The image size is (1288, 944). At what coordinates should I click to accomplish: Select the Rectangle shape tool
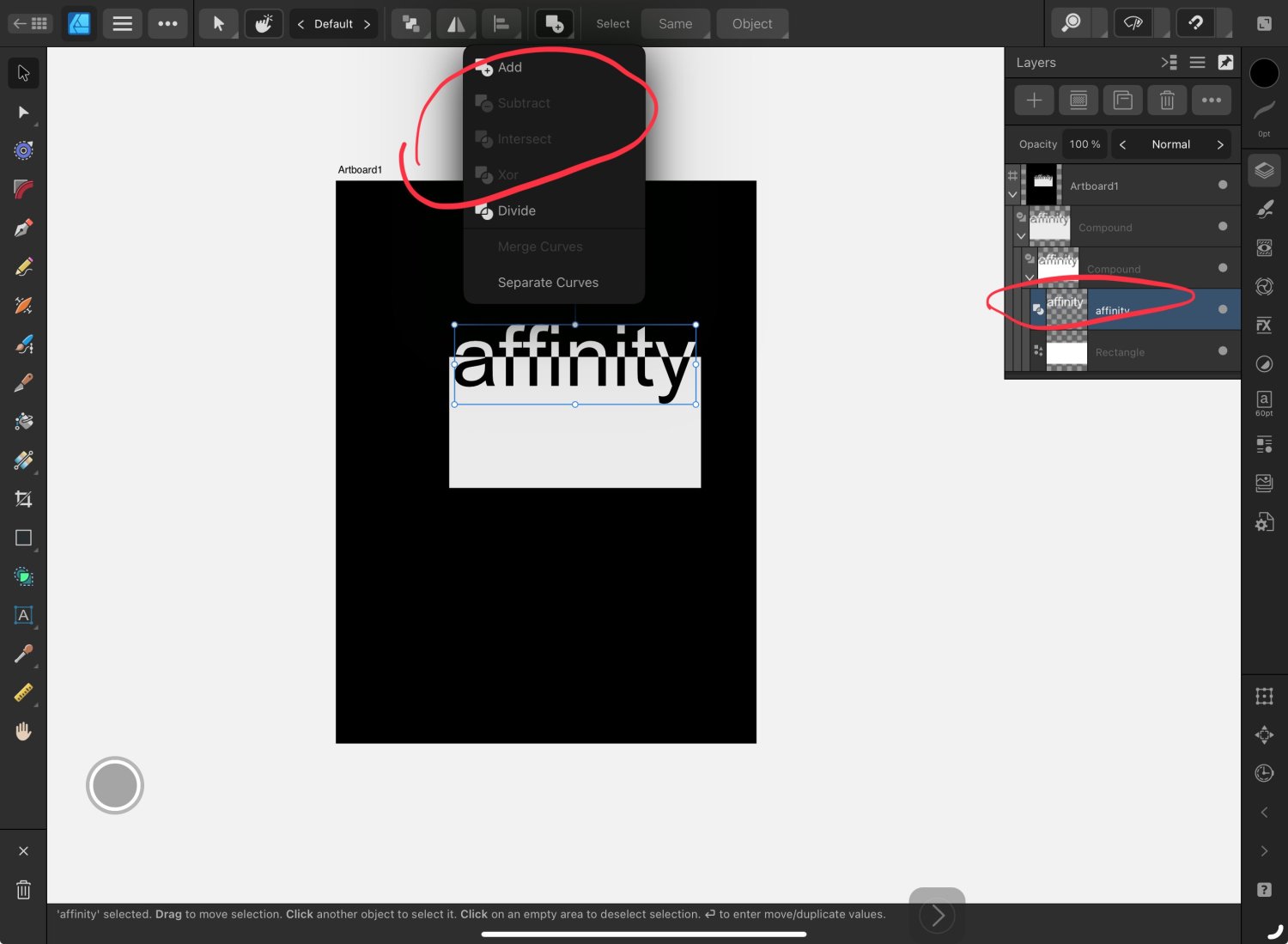[23, 538]
